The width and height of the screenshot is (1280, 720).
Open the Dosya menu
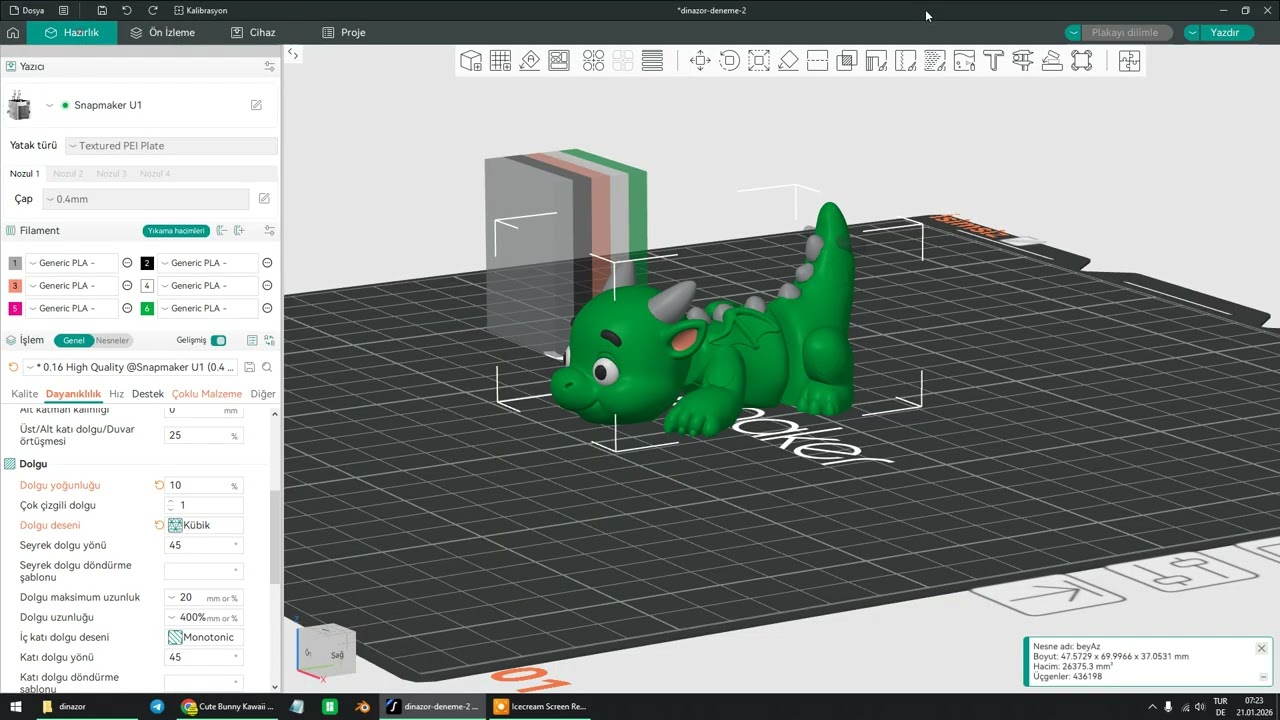coord(27,10)
